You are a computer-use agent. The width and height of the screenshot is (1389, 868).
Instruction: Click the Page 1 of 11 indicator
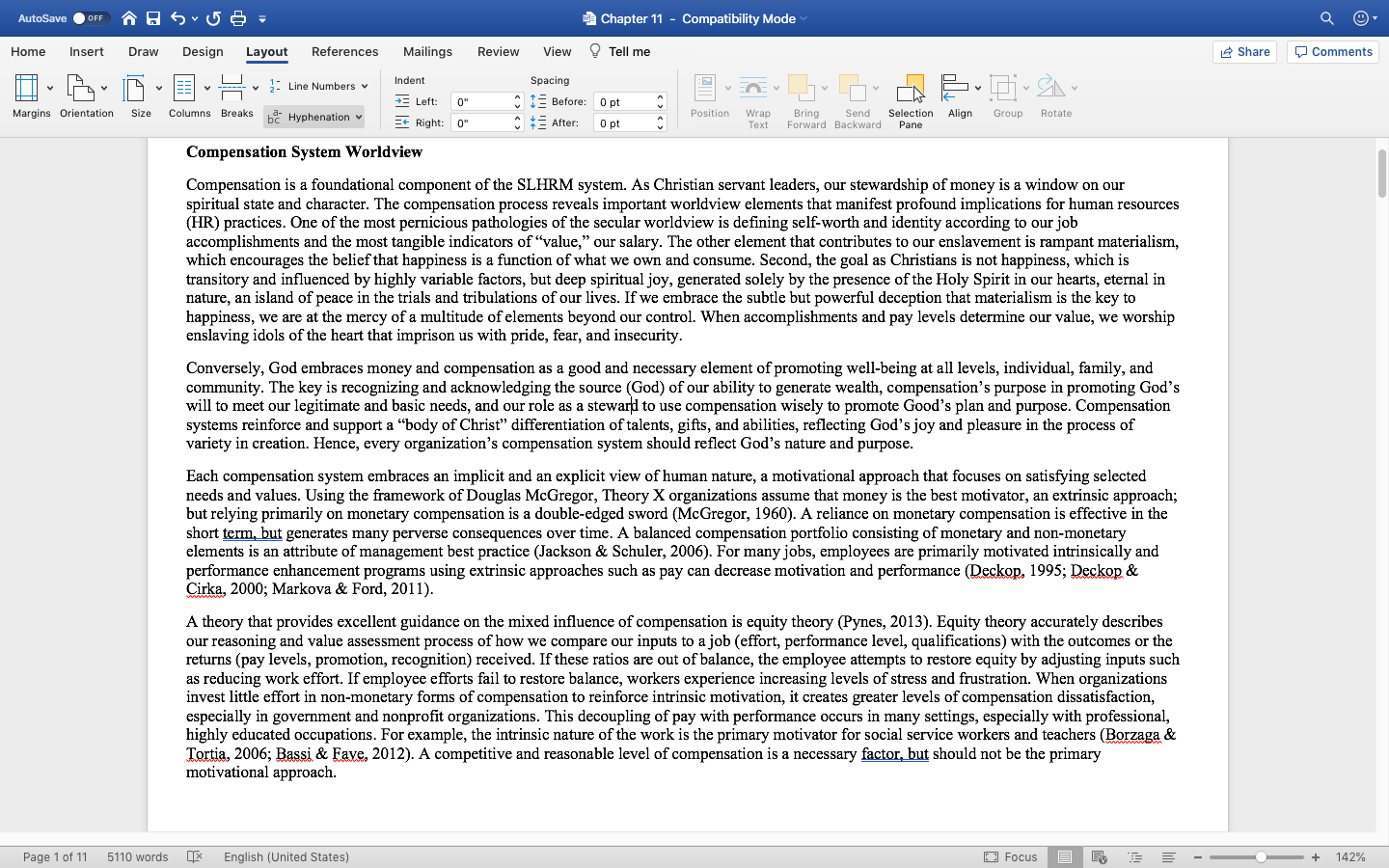tap(55, 856)
